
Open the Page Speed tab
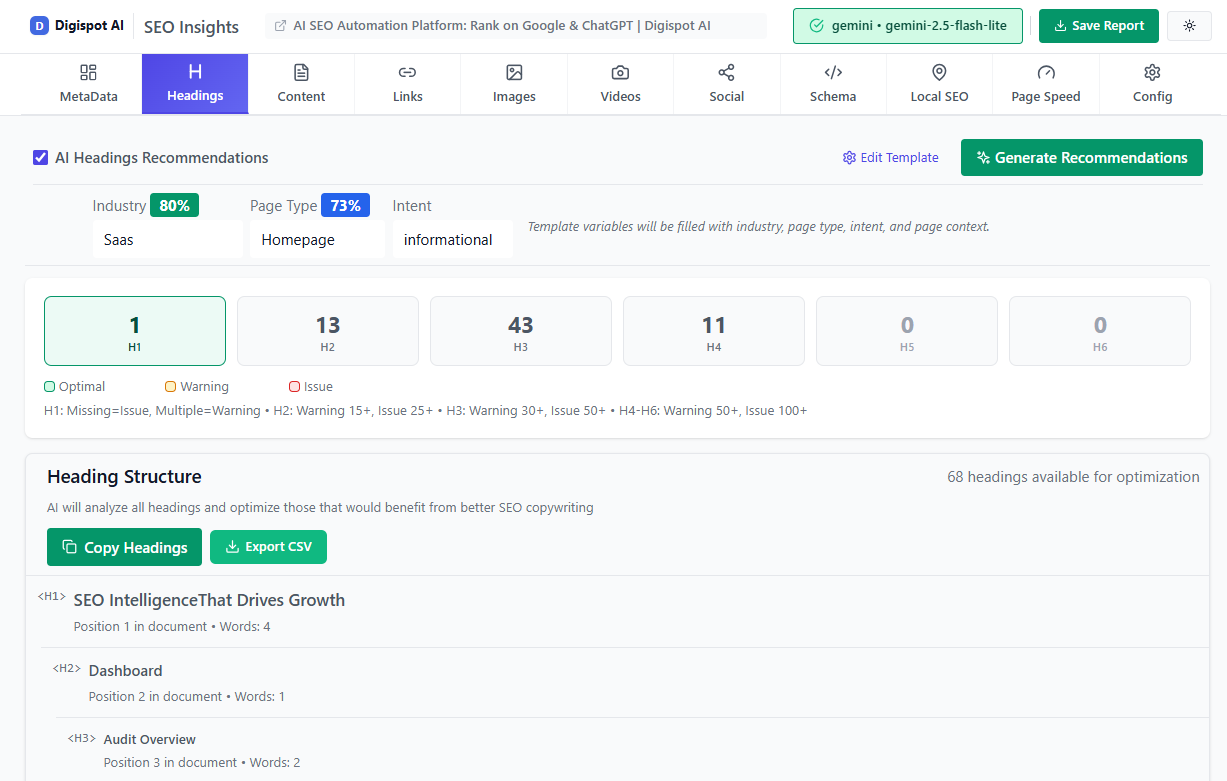1046,84
